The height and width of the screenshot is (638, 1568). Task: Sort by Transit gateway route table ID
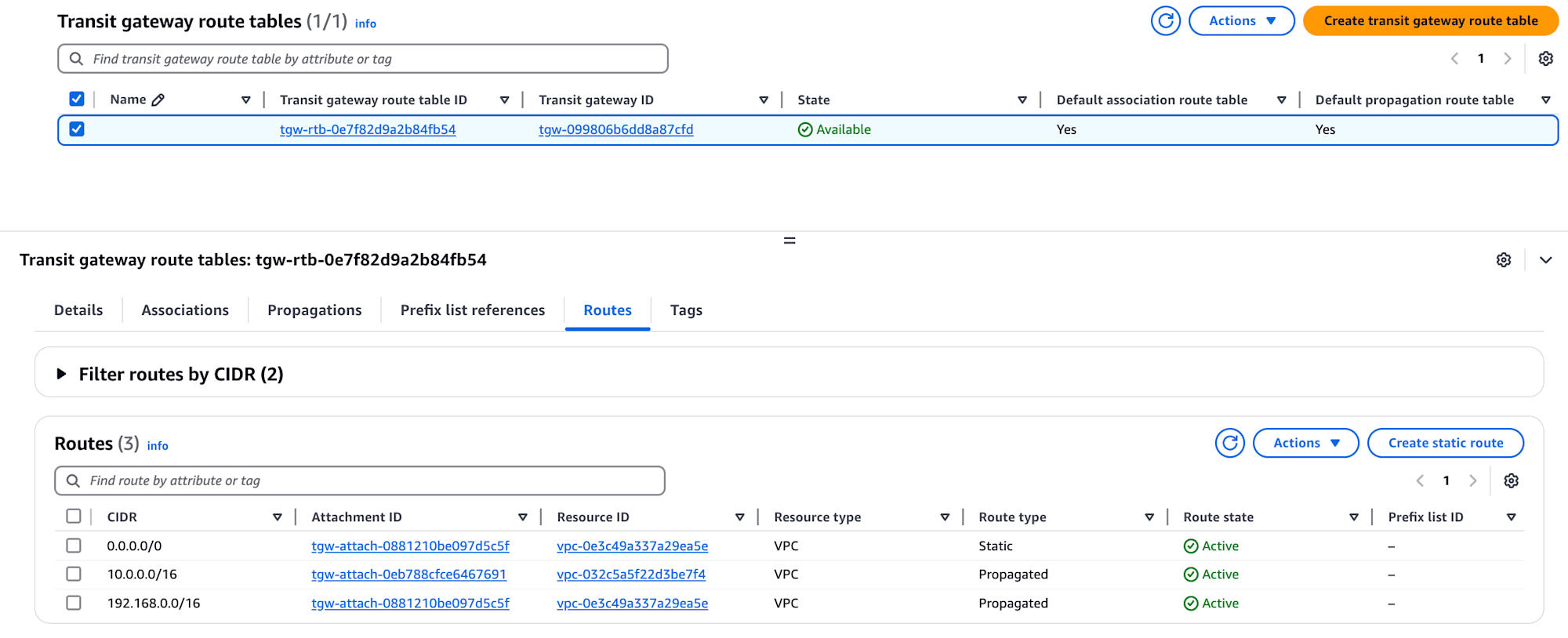click(505, 100)
